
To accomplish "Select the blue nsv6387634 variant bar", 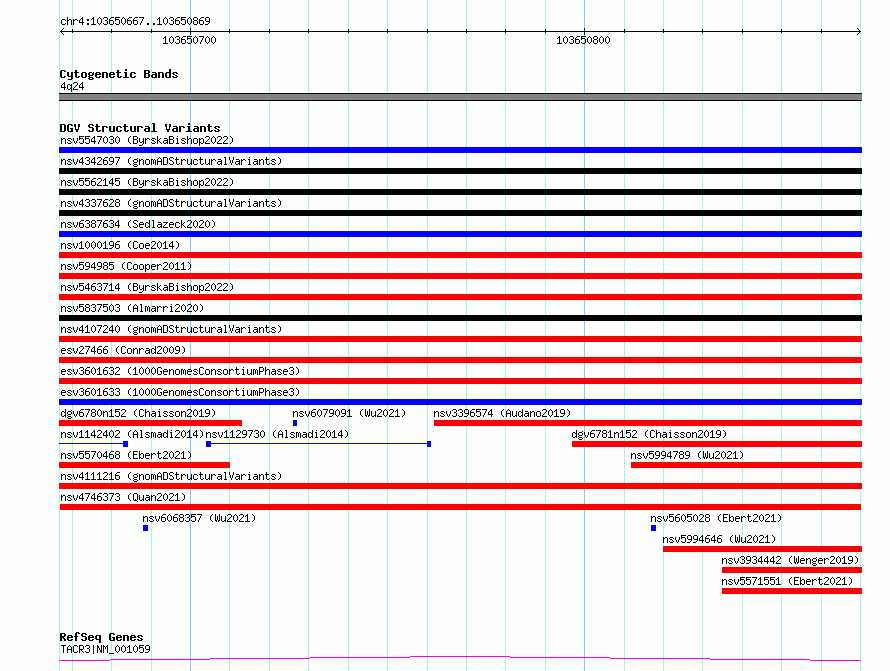I will 460,234.
